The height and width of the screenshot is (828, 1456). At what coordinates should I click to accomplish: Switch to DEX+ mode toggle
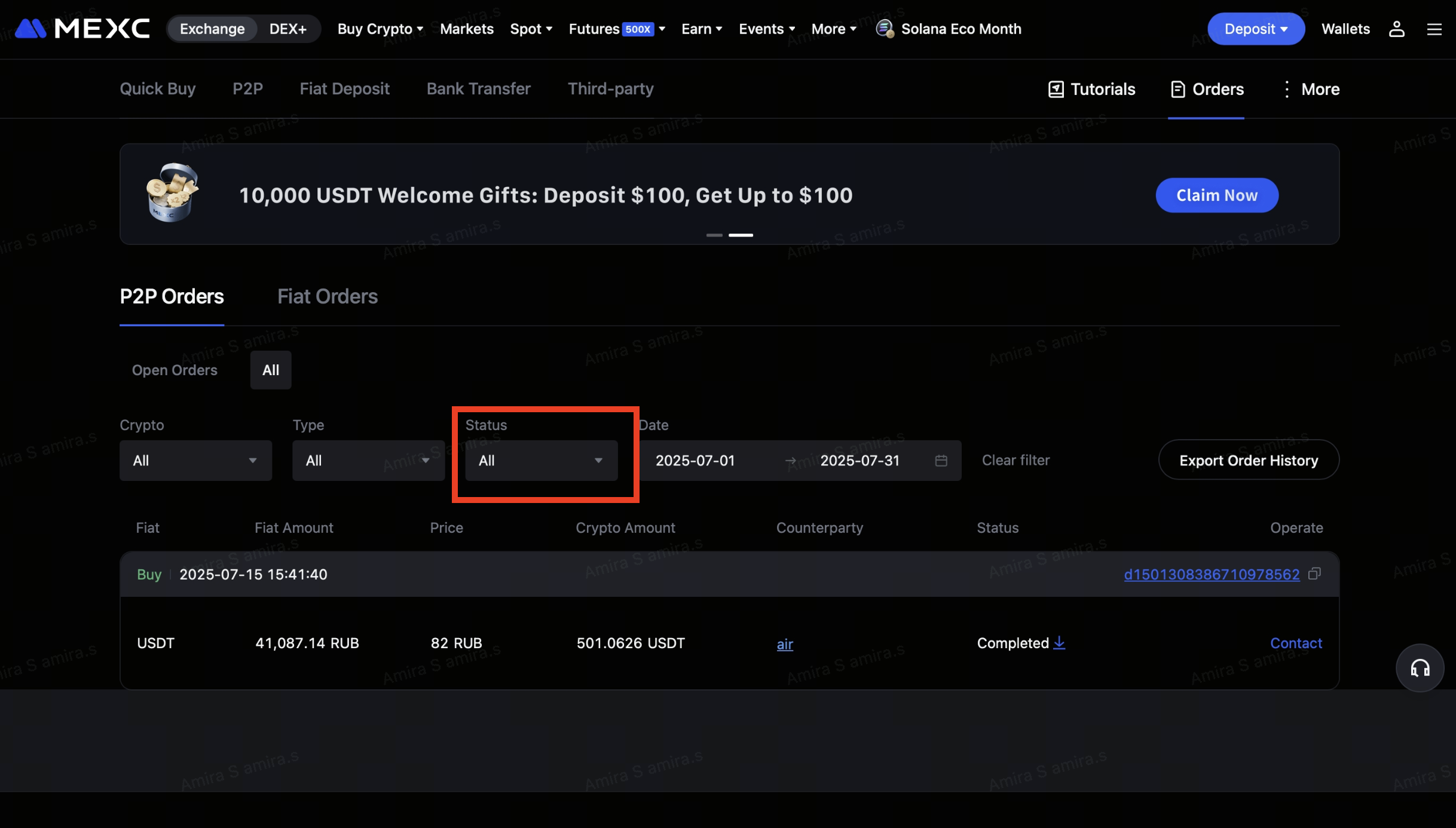pyautogui.click(x=287, y=29)
